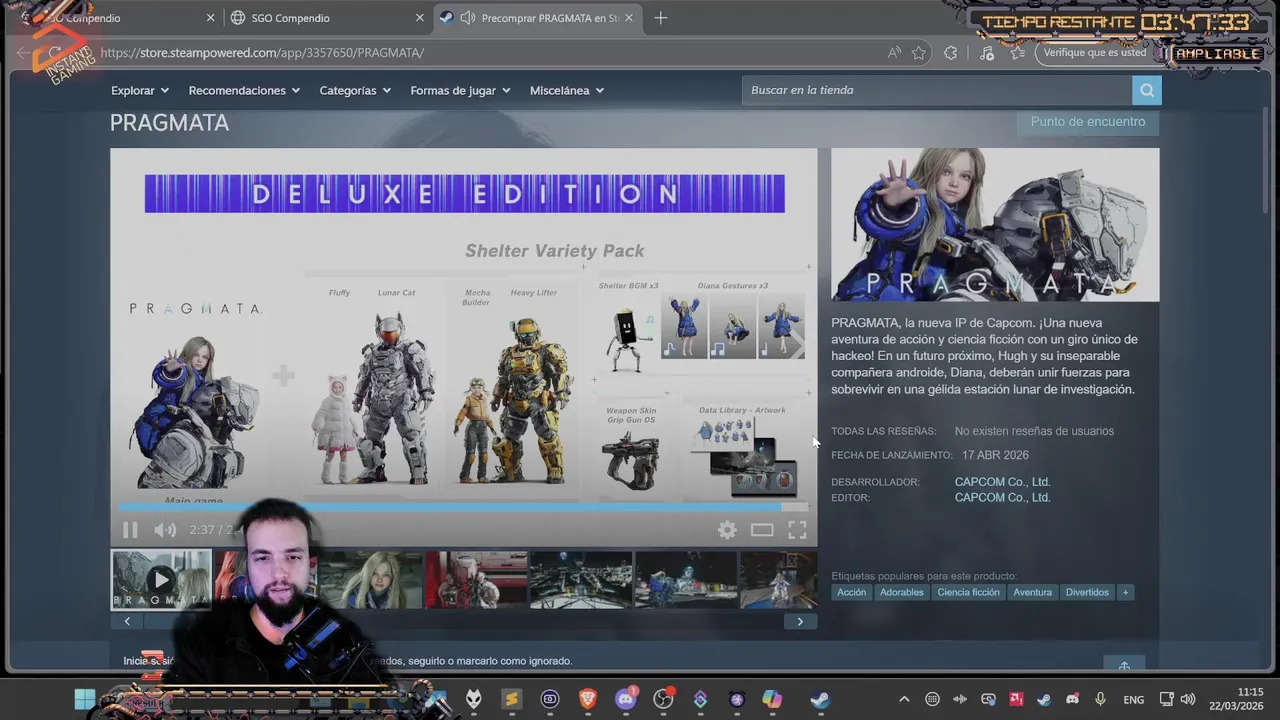1280x720 pixels.
Task: Pause the PRAGMATA trailer video
Action: [x=130, y=530]
